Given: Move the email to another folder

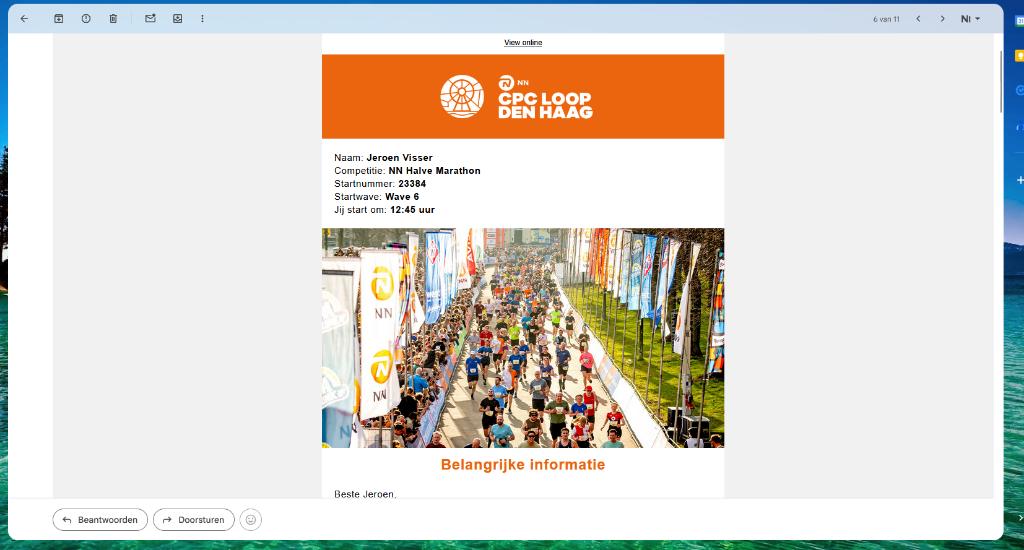Looking at the screenshot, I should [178, 19].
